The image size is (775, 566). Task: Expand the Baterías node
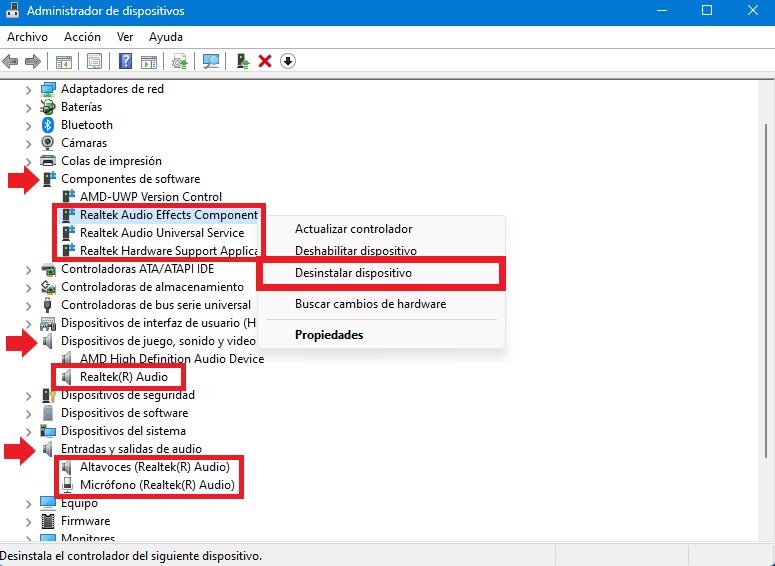(29, 108)
